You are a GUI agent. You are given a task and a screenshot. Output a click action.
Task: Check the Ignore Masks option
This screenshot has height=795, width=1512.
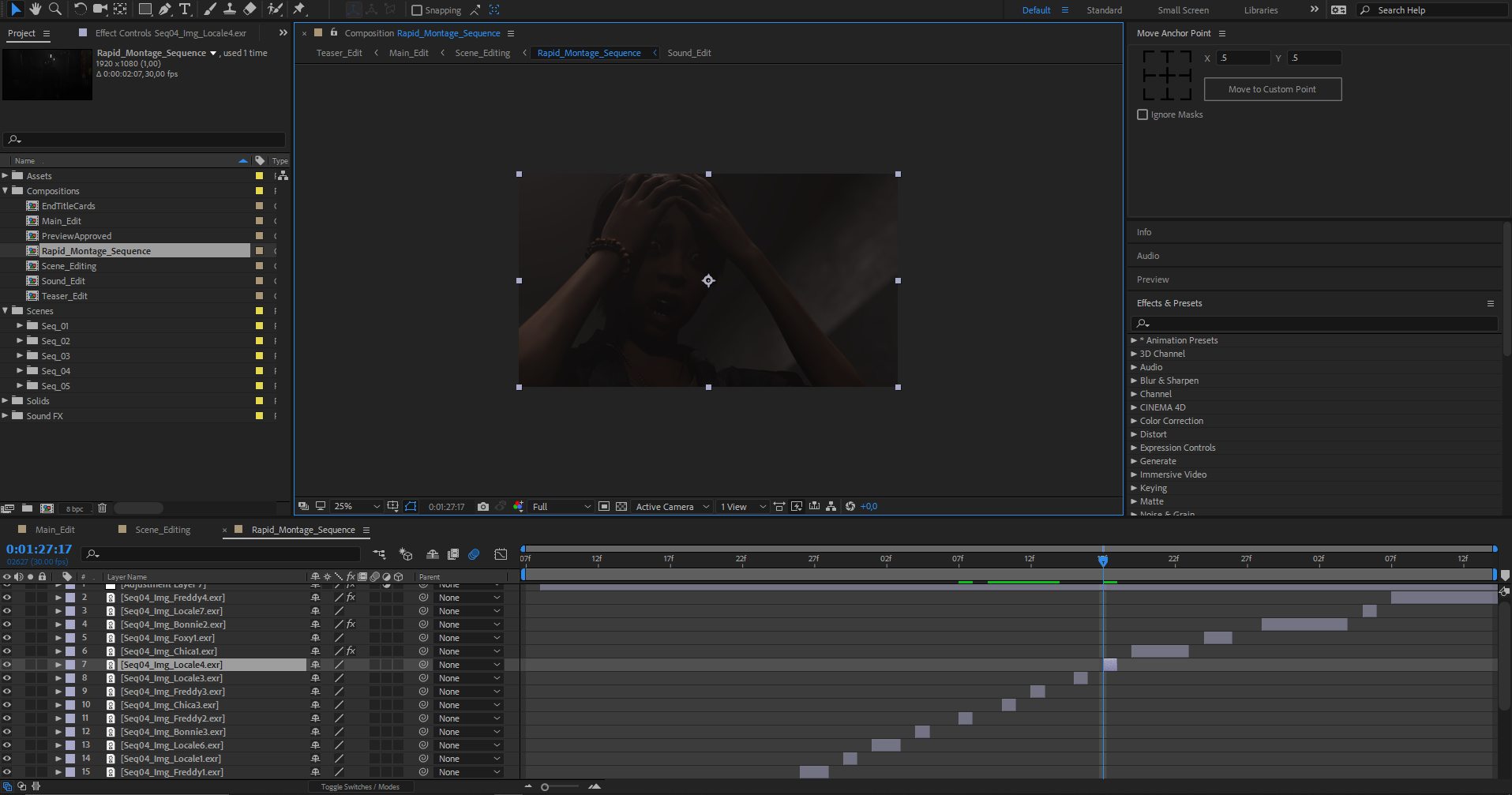pos(1142,114)
